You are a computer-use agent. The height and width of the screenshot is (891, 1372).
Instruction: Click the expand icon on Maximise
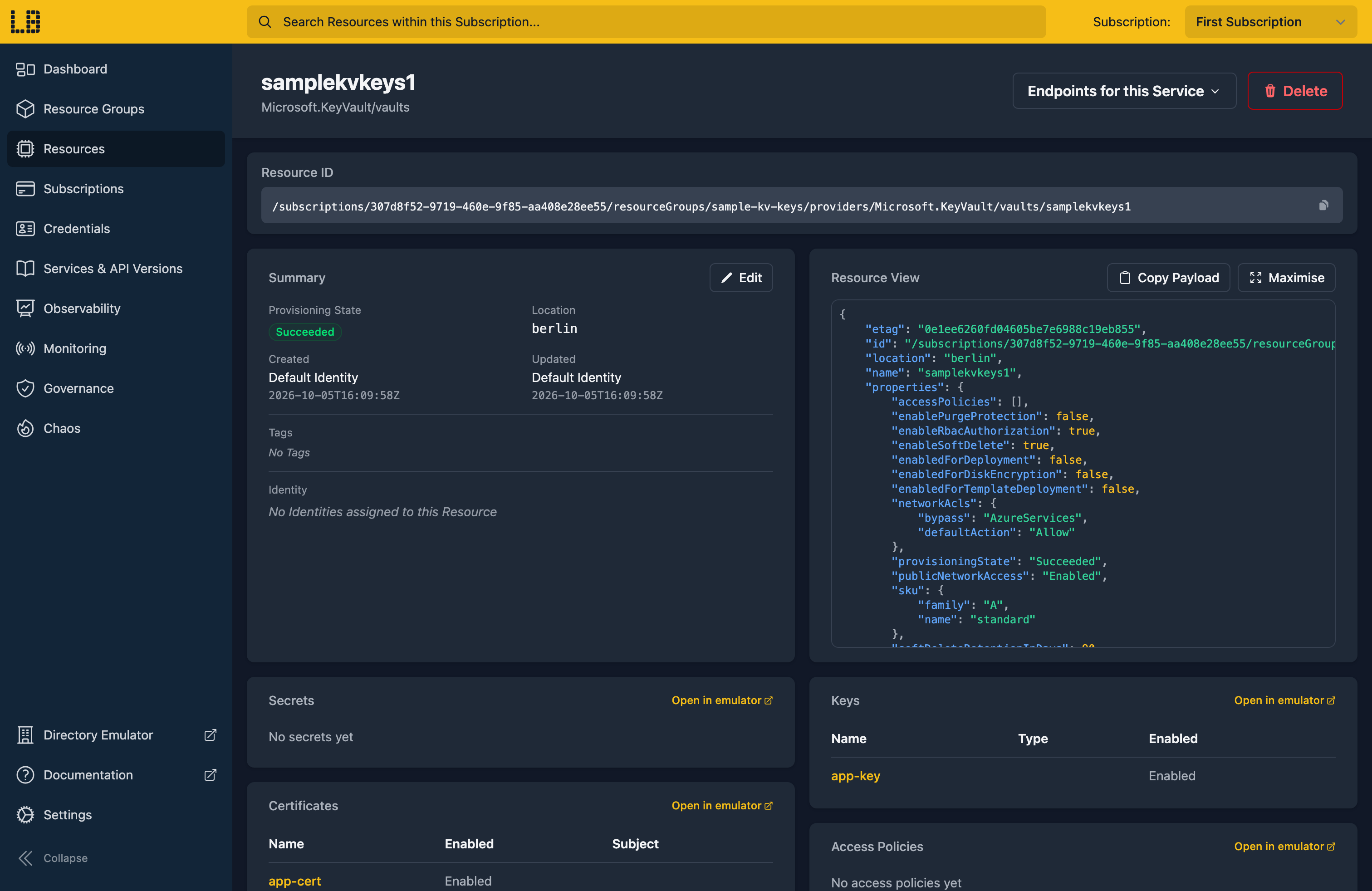tap(1255, 278)
